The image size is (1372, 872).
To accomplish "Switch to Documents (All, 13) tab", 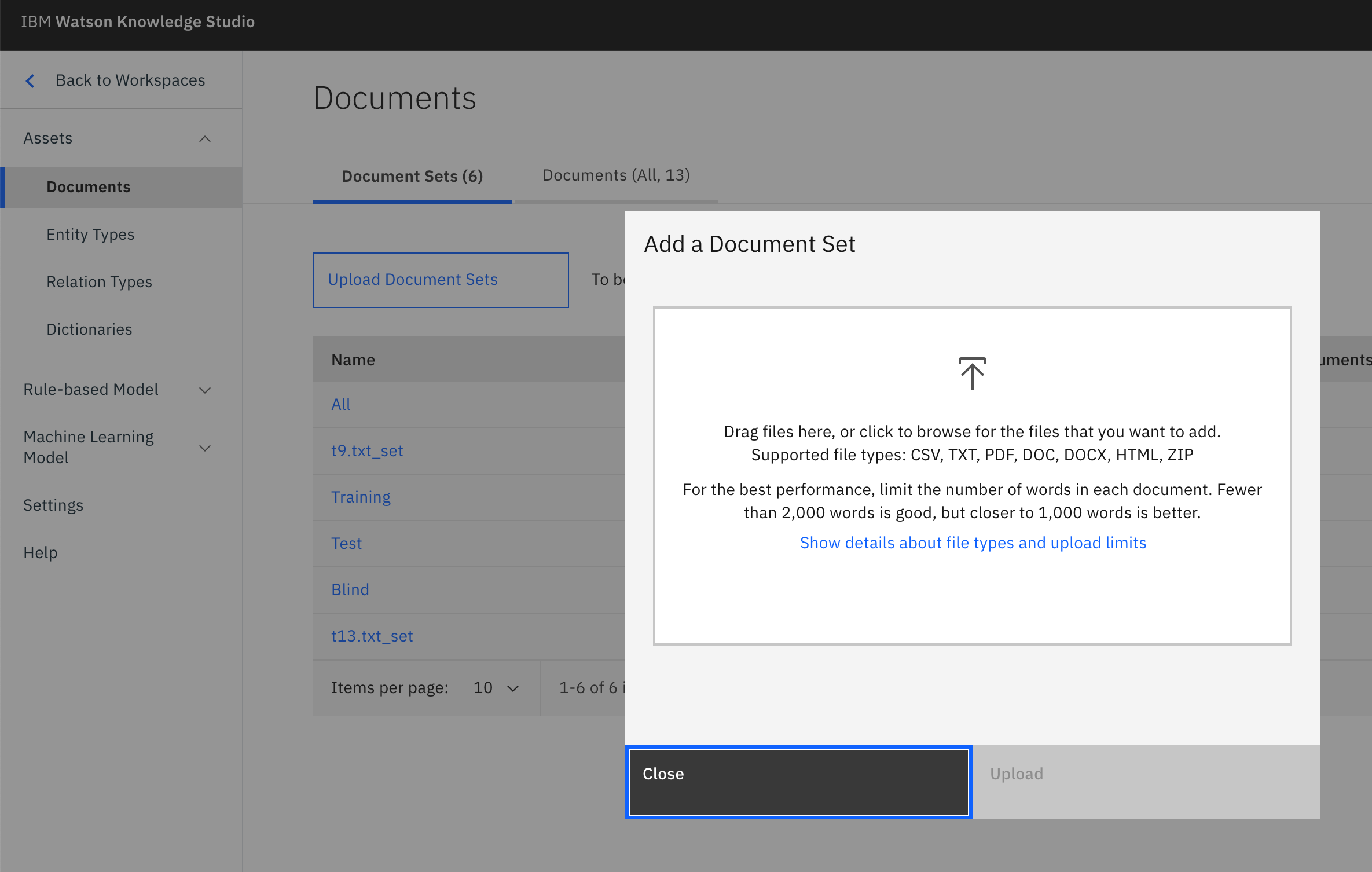I will 616,175.
